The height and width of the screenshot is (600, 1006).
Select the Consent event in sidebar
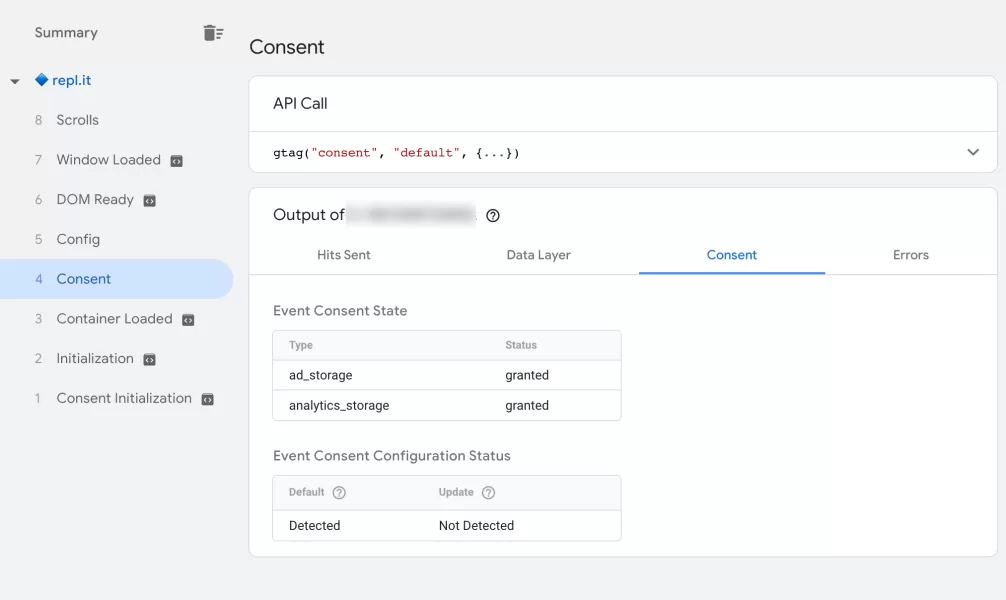(84, 279)
